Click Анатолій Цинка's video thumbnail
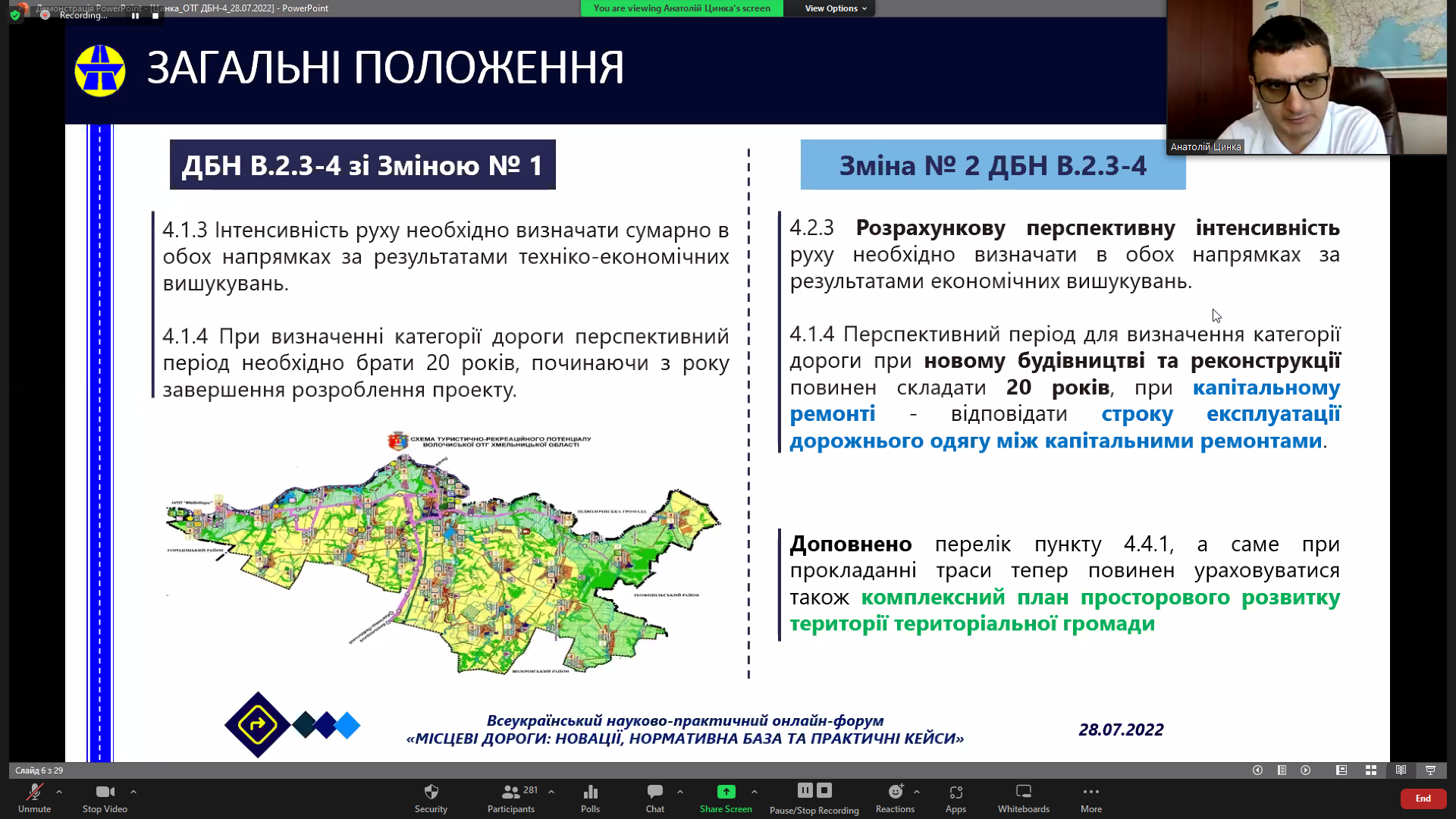Viewport: 1456px width, 819px height. click(1306, 76)
